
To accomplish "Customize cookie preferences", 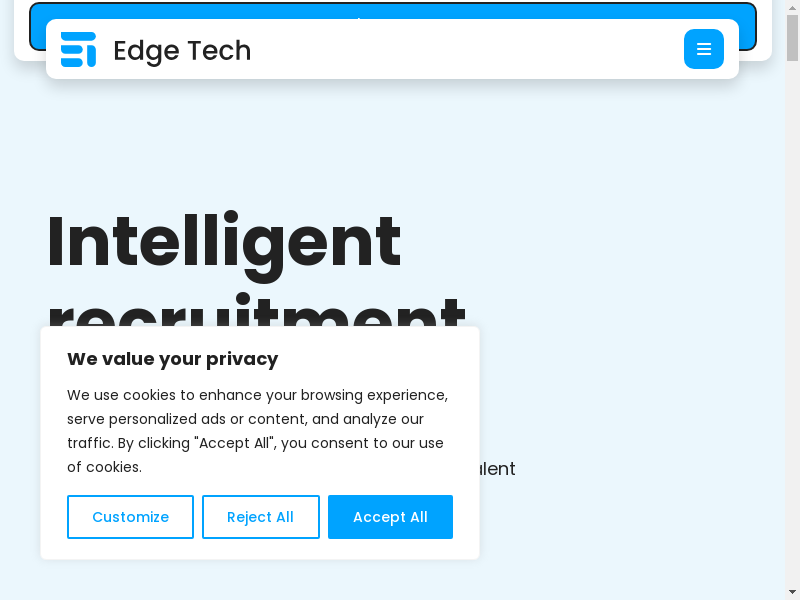I will (x=130, y=517).
